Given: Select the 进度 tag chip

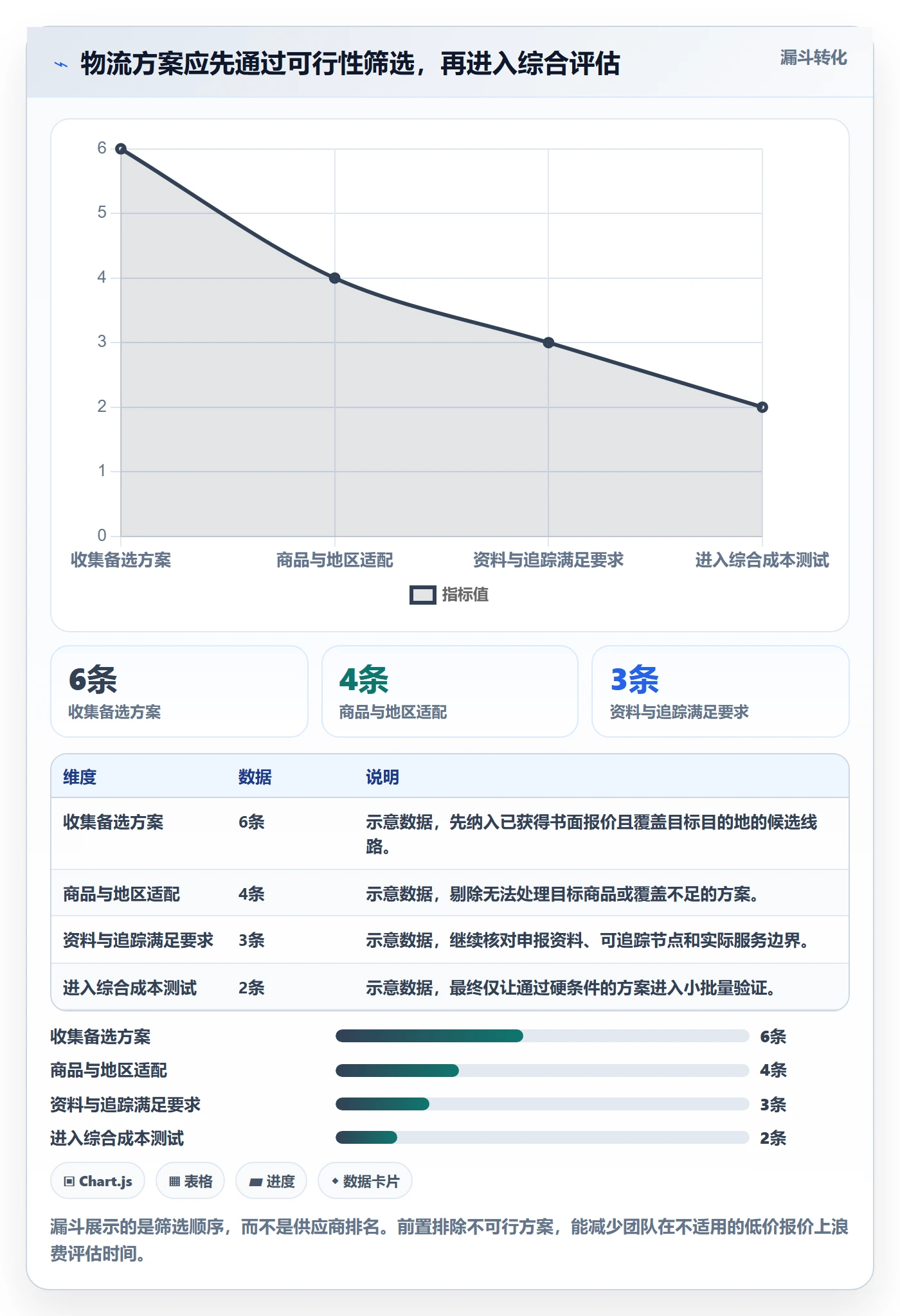Looking at the screenshot, I should coord(271,1181).
